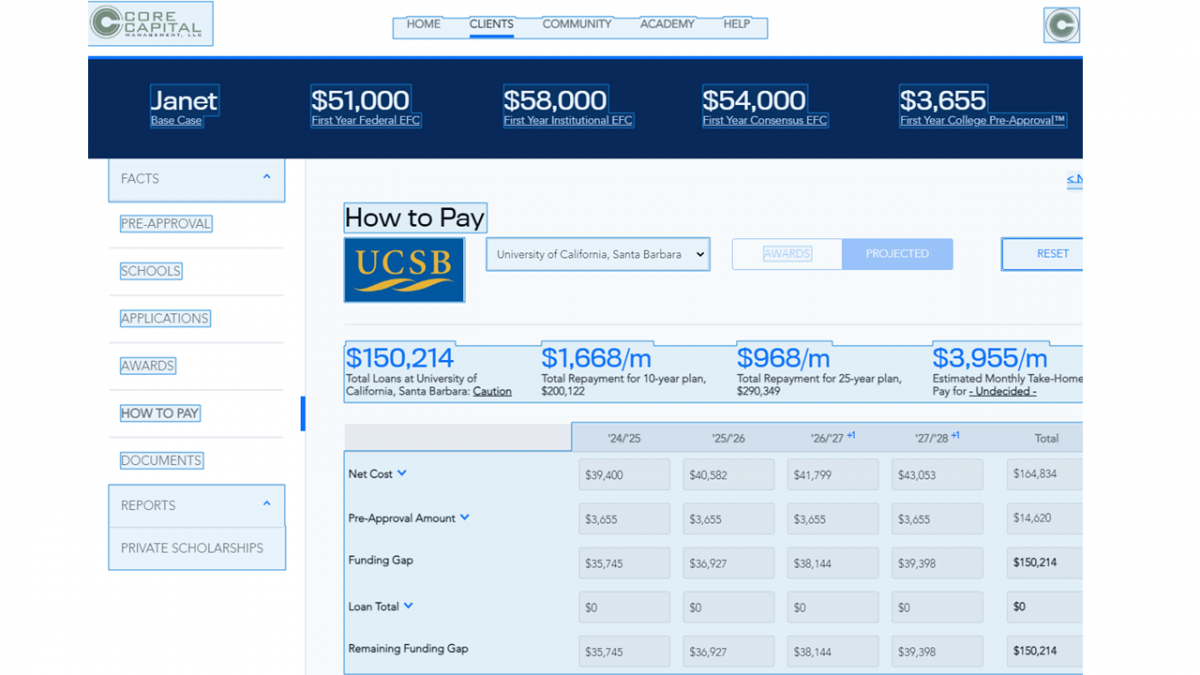This screenshot has height=675, width=1200.
Task: Select the Projected toggle option
Action: click(x=897, y=254)
